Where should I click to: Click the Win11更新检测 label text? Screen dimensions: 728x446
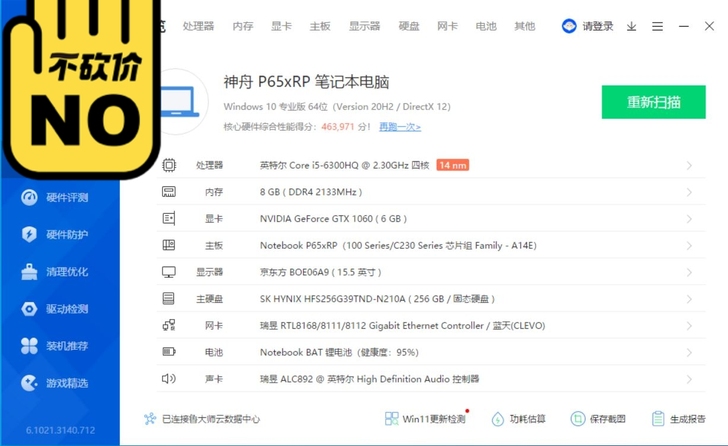(x=434, y=419)
